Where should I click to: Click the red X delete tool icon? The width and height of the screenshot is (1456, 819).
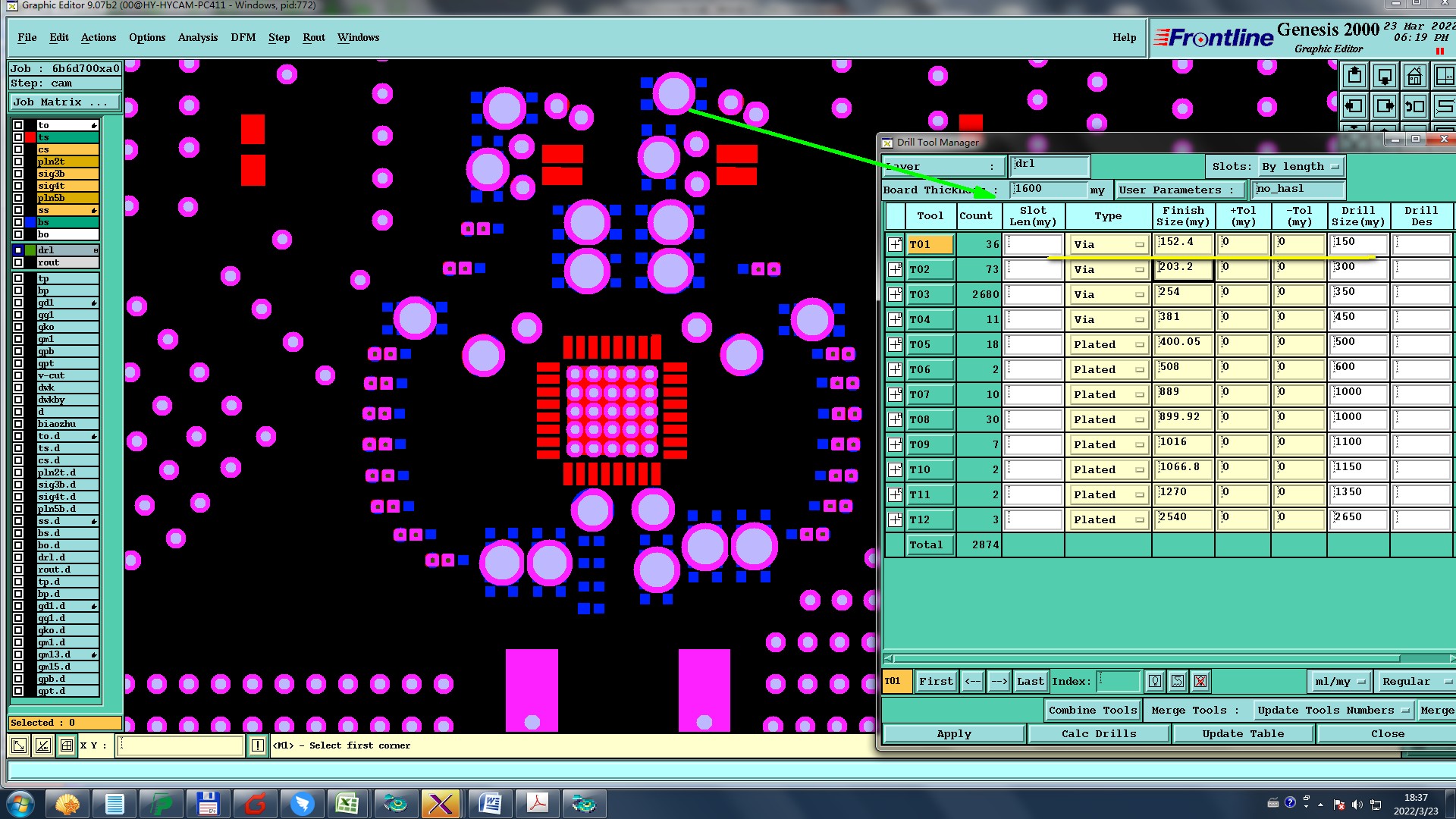pyautogui.click(x=1200, y=681)
